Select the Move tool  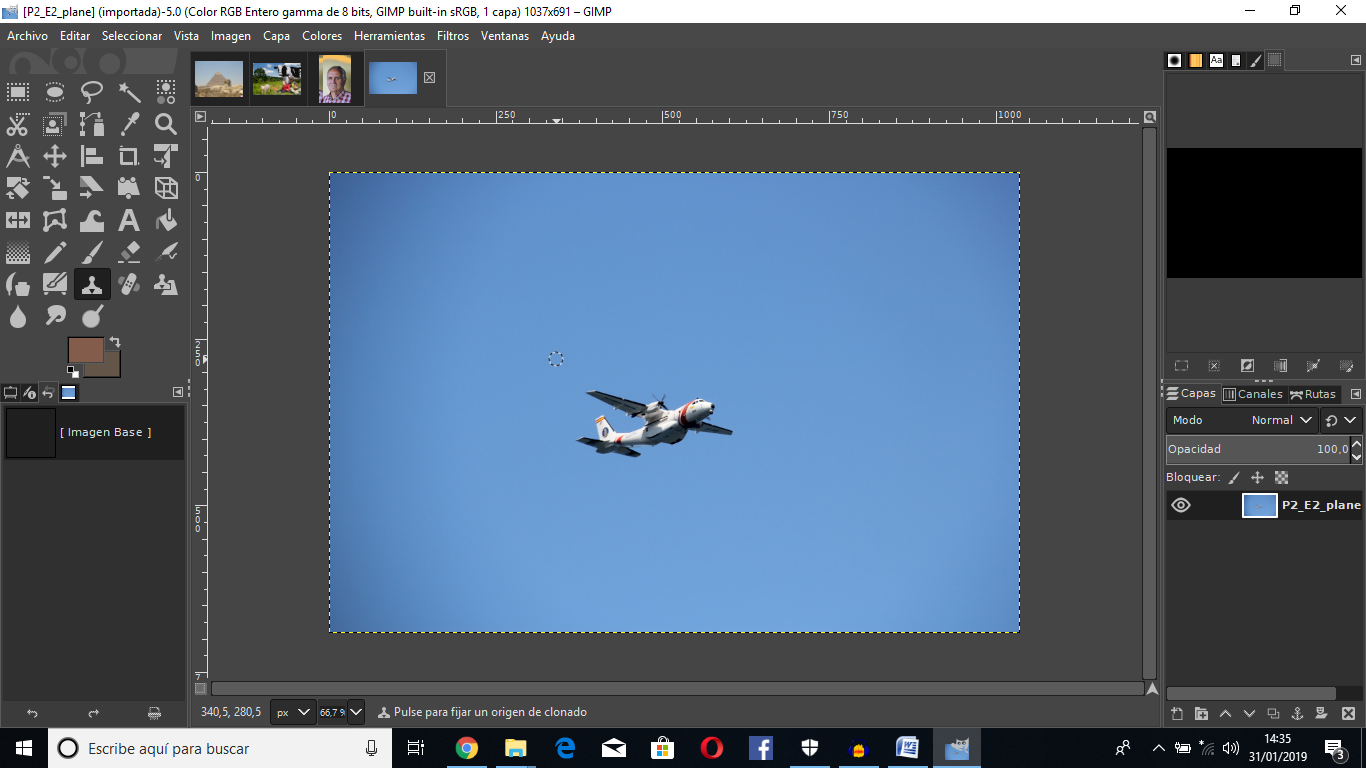tap(55, 157)
